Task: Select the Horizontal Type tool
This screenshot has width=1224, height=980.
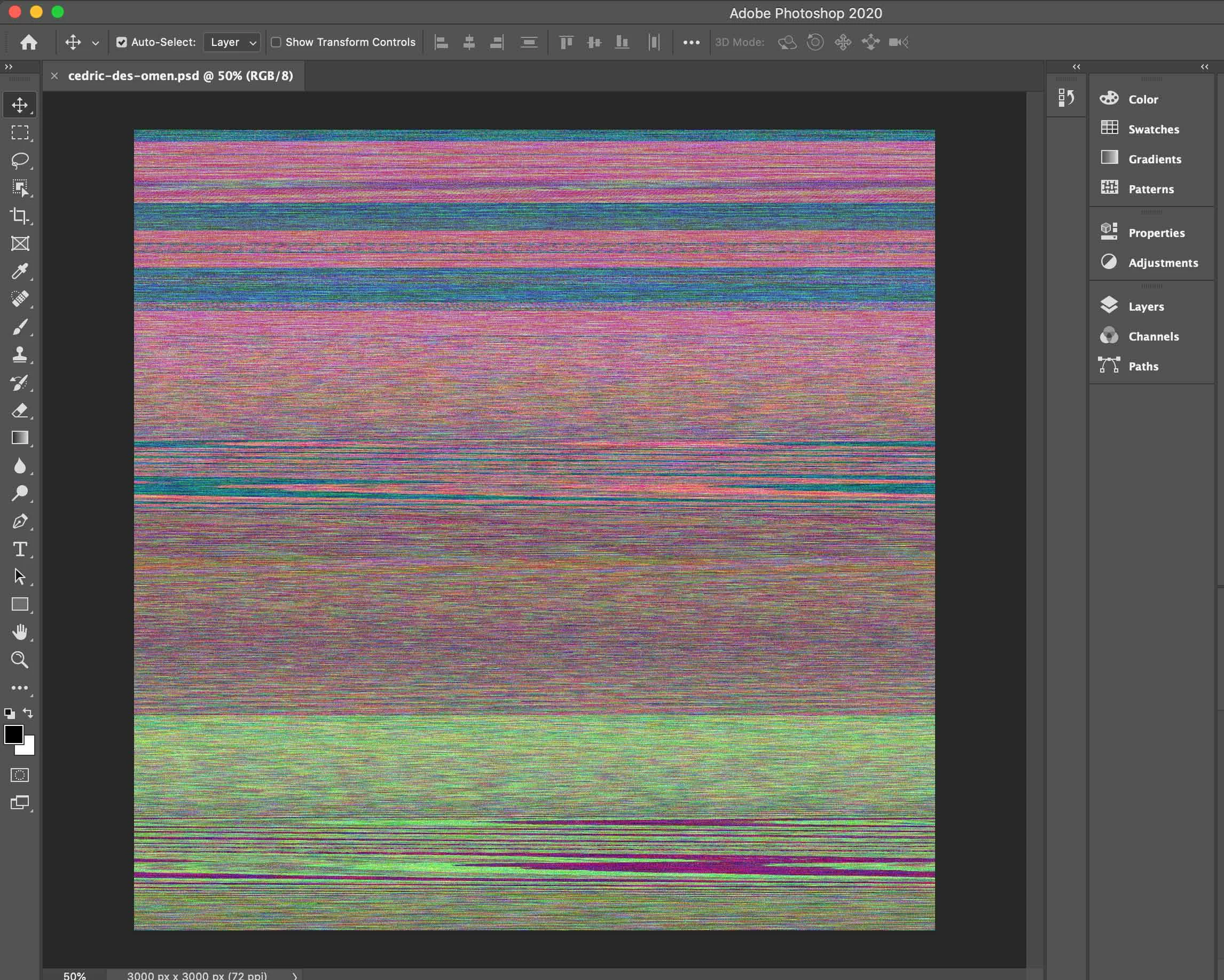Action: coord(20,549)
